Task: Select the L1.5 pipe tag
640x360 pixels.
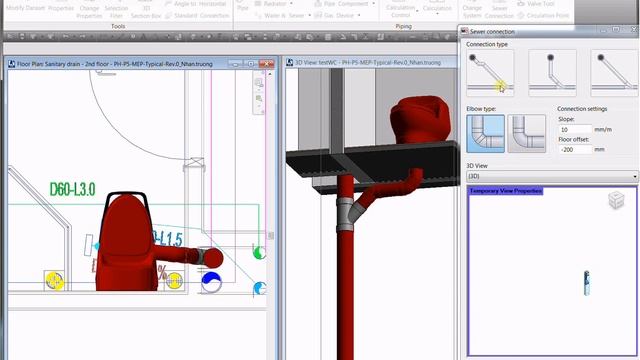Action: [x=167, y=238]
